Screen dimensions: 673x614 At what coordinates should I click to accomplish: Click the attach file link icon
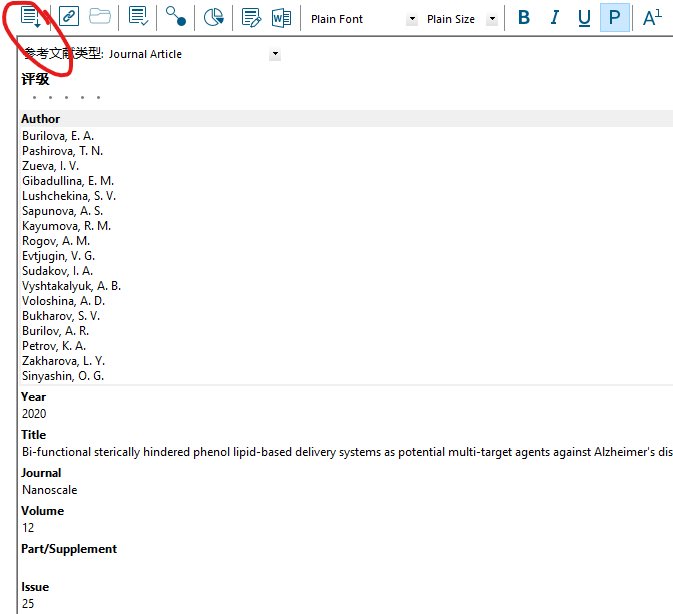coord(69,17)
